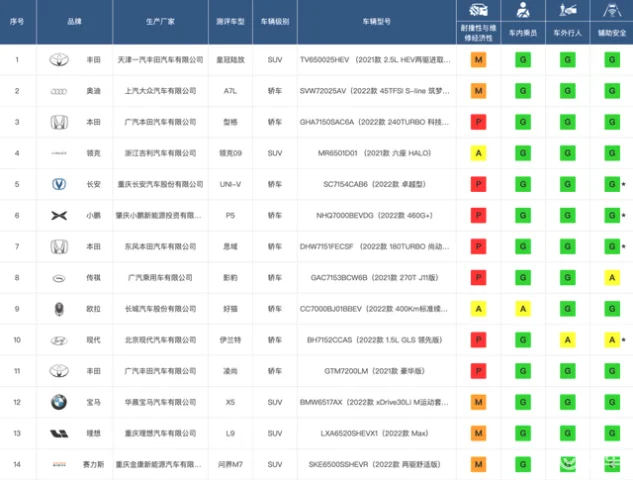Click the driver-assist icon above 辅助安全
Image resolution: width=633 pixels, height=480 pixels.
coord(612,10)
